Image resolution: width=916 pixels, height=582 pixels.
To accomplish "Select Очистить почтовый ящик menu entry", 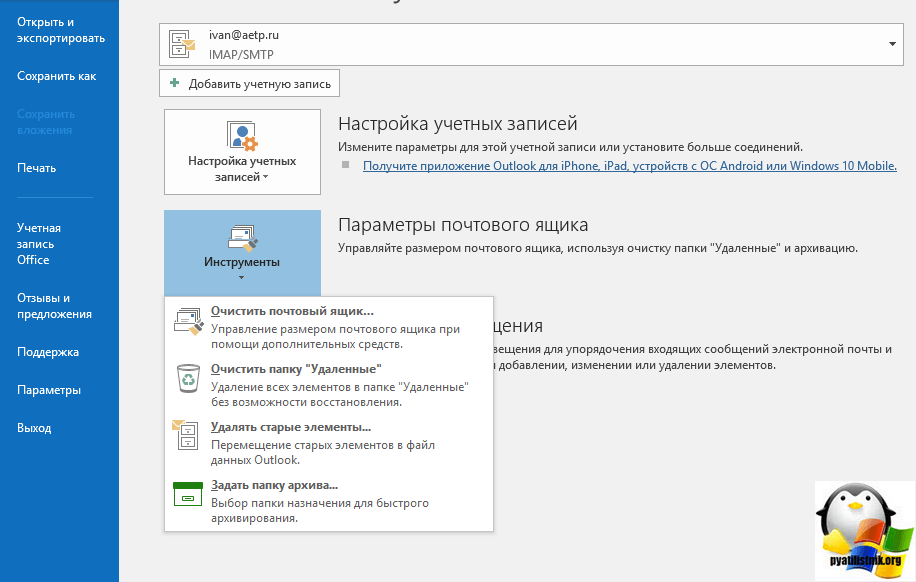I will [x=292, y=311].
